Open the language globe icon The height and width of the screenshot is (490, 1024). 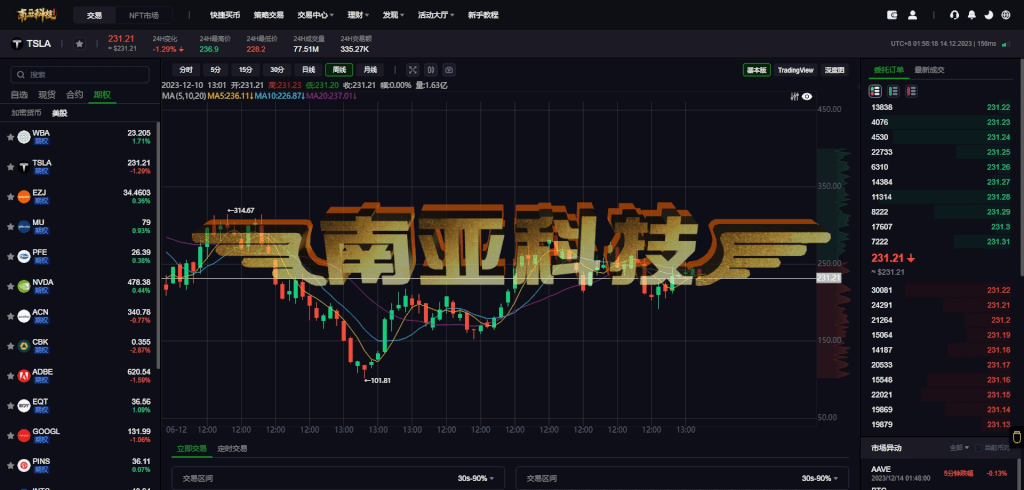1006,14
